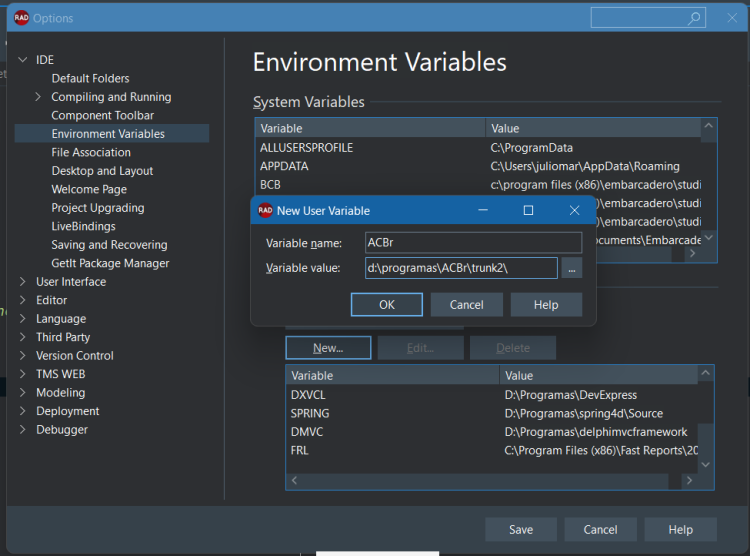Maximize the New User Variable dialog

tap(528, 211)
